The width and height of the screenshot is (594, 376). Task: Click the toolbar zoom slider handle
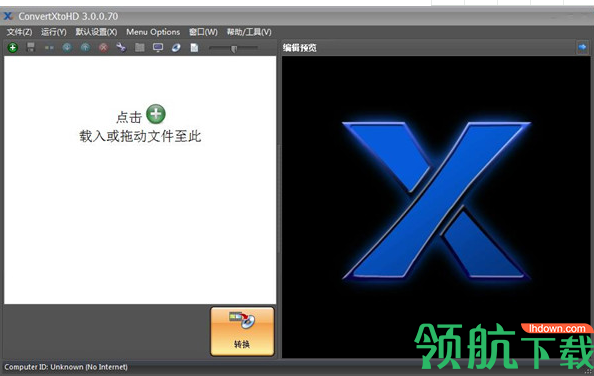(x=234, y=48)
